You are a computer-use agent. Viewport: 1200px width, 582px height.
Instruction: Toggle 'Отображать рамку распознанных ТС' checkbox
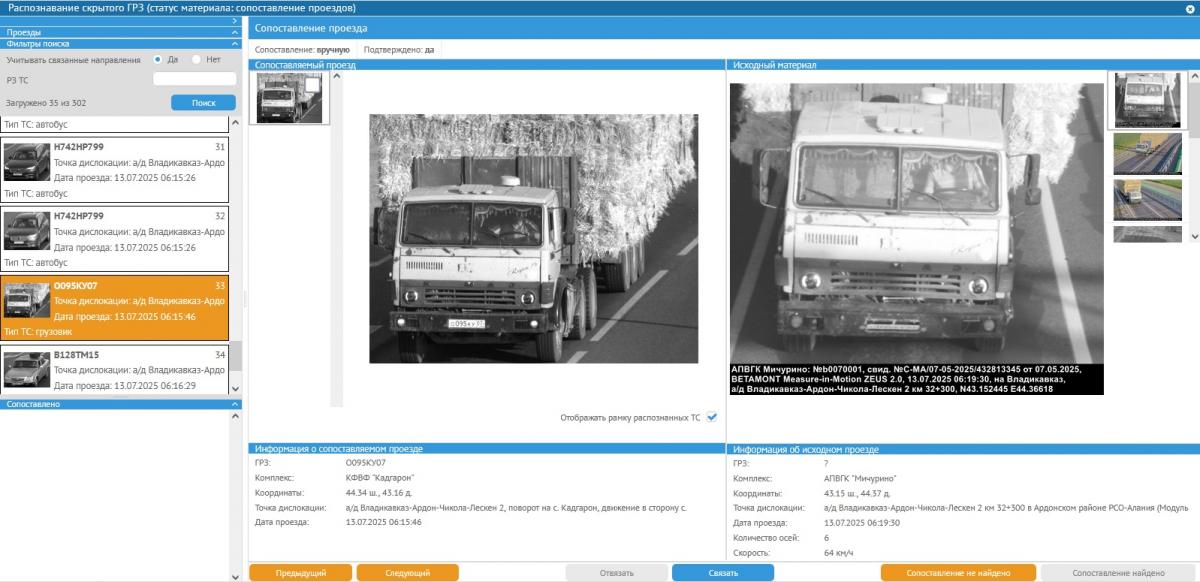point(712,417)
